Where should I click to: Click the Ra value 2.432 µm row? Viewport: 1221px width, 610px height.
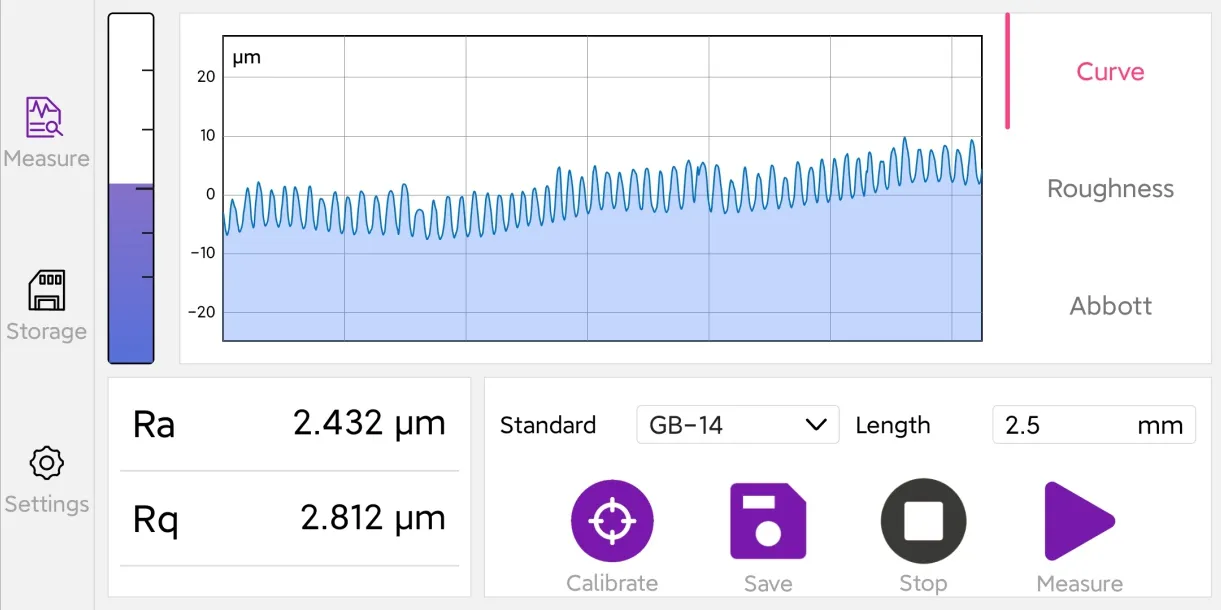point(289,424)
